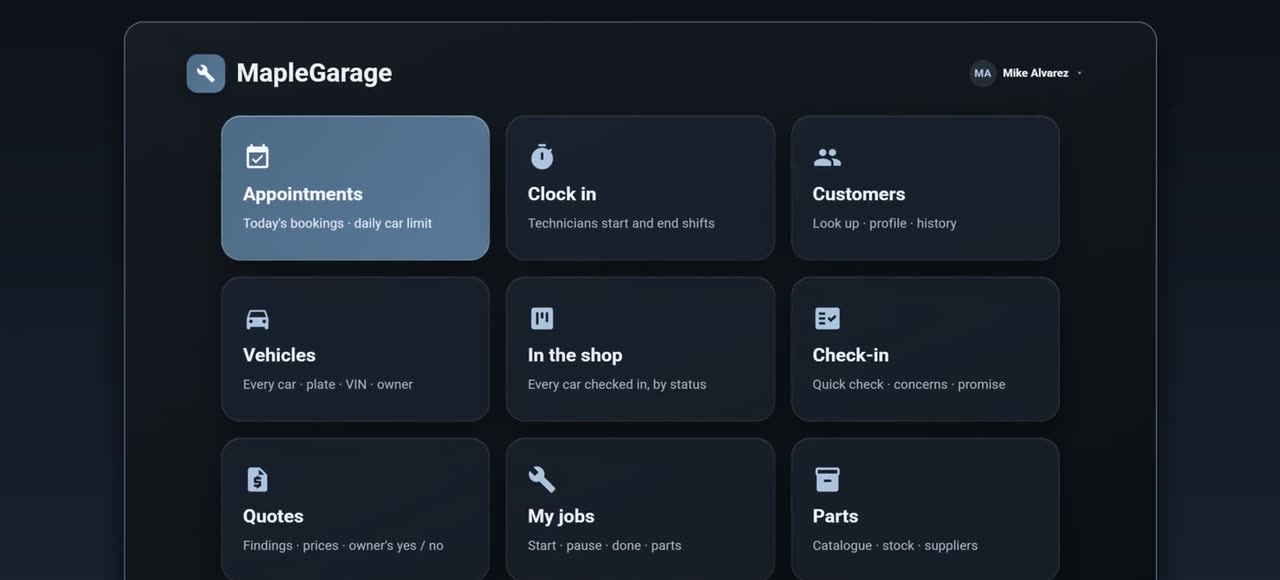The width and height of the screenshot is (1280, 580).
Task: Click the MapleGarage brand name
Action: coord(314,73)
